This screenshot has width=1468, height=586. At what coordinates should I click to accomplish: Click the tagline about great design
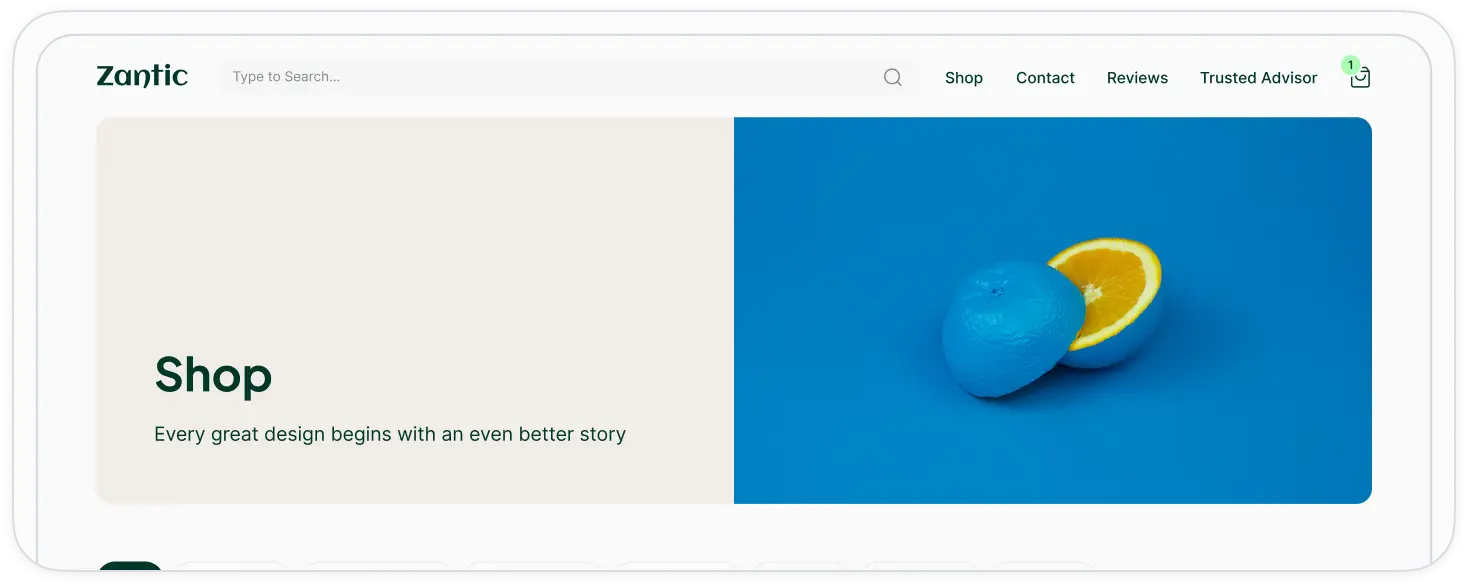390,434
